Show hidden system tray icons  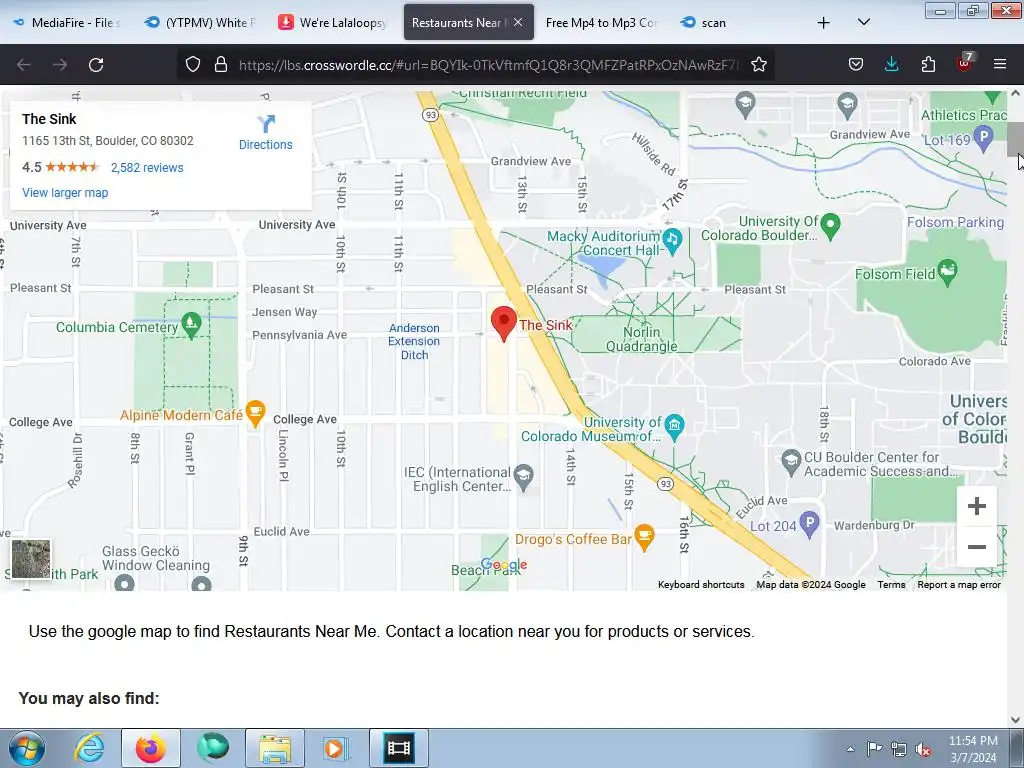click(850, 749)
